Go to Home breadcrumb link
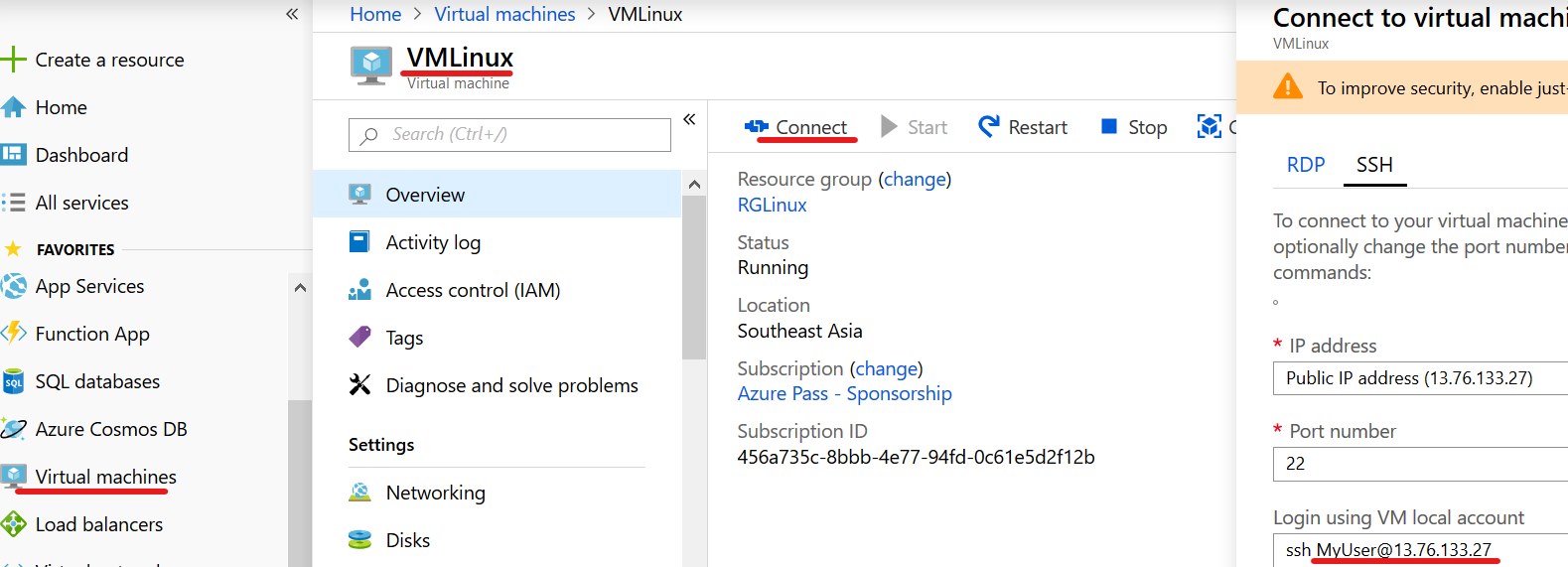 375,14
